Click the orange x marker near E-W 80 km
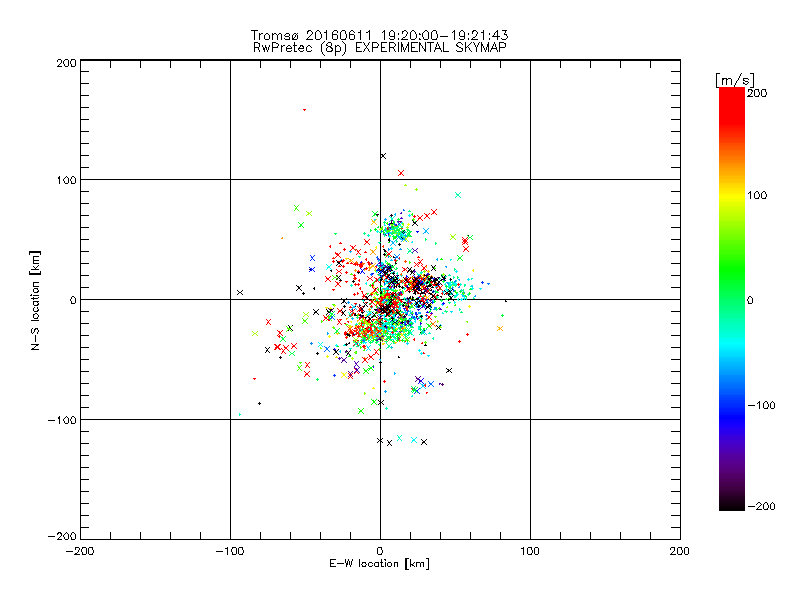The width and height of the screenshot is (800, 600). pyautogui.click(x=500, y=329)
